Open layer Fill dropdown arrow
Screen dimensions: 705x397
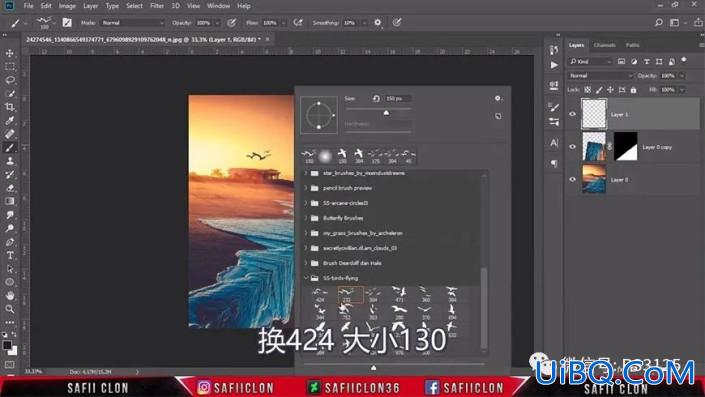tap(682, 90)
